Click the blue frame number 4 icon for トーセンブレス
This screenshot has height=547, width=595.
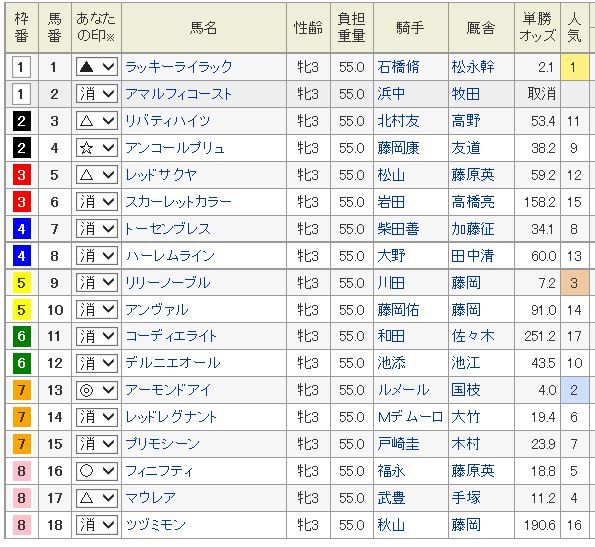(x=22, y=229)
